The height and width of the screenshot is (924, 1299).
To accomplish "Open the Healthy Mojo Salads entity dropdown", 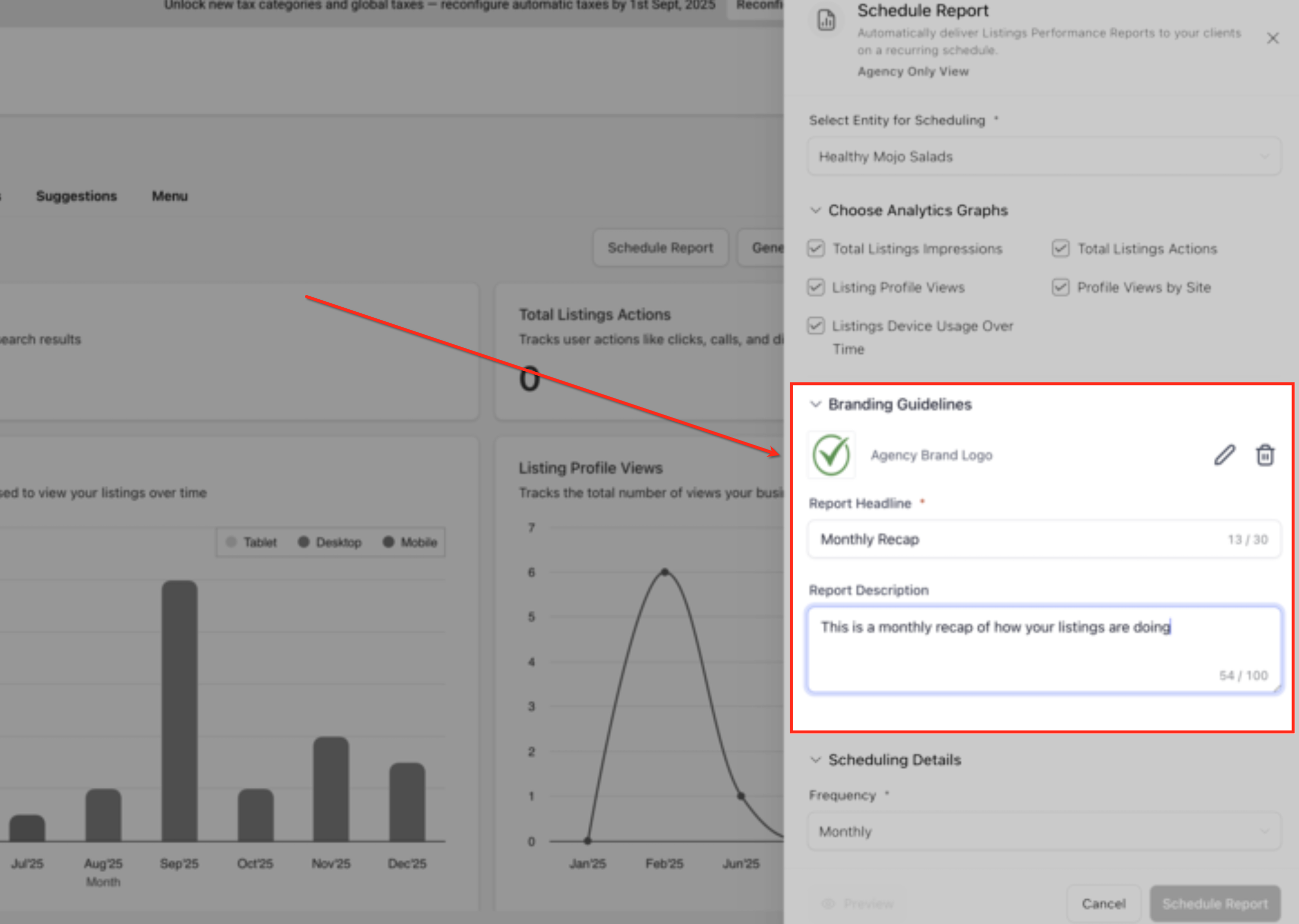I will [x=1044, y=157].
